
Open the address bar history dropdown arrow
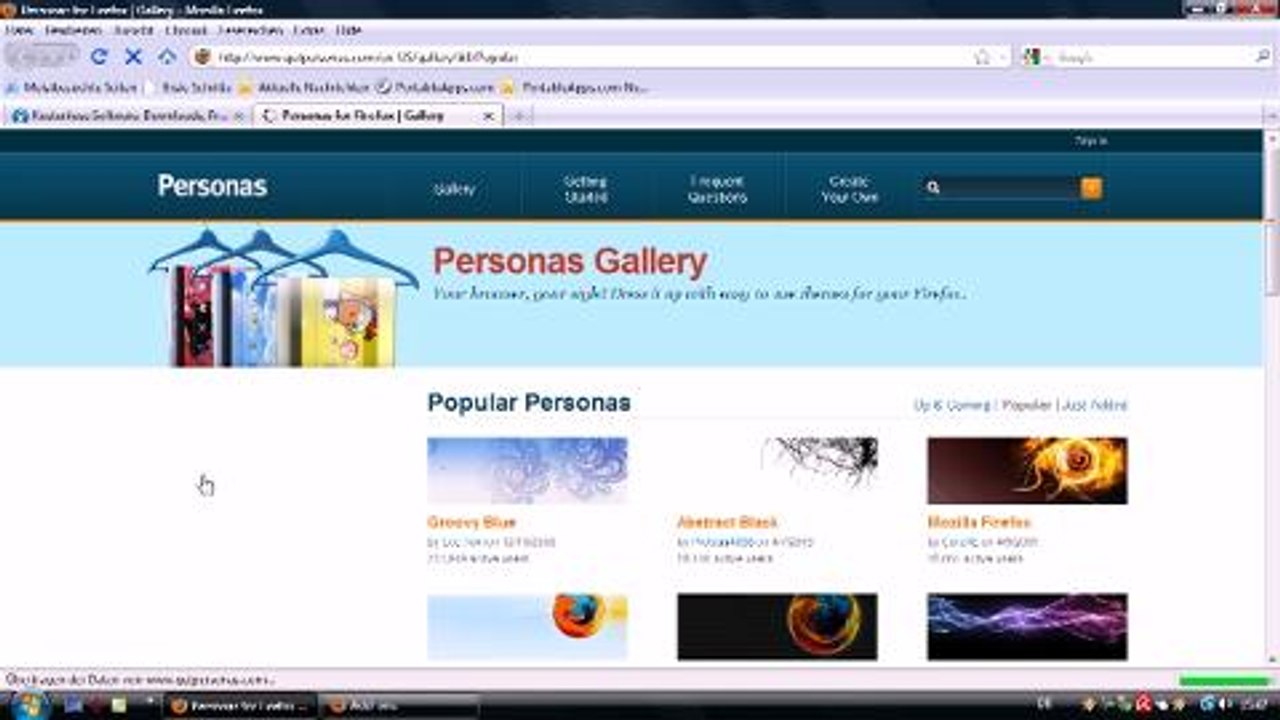(x=1002, y=58)
